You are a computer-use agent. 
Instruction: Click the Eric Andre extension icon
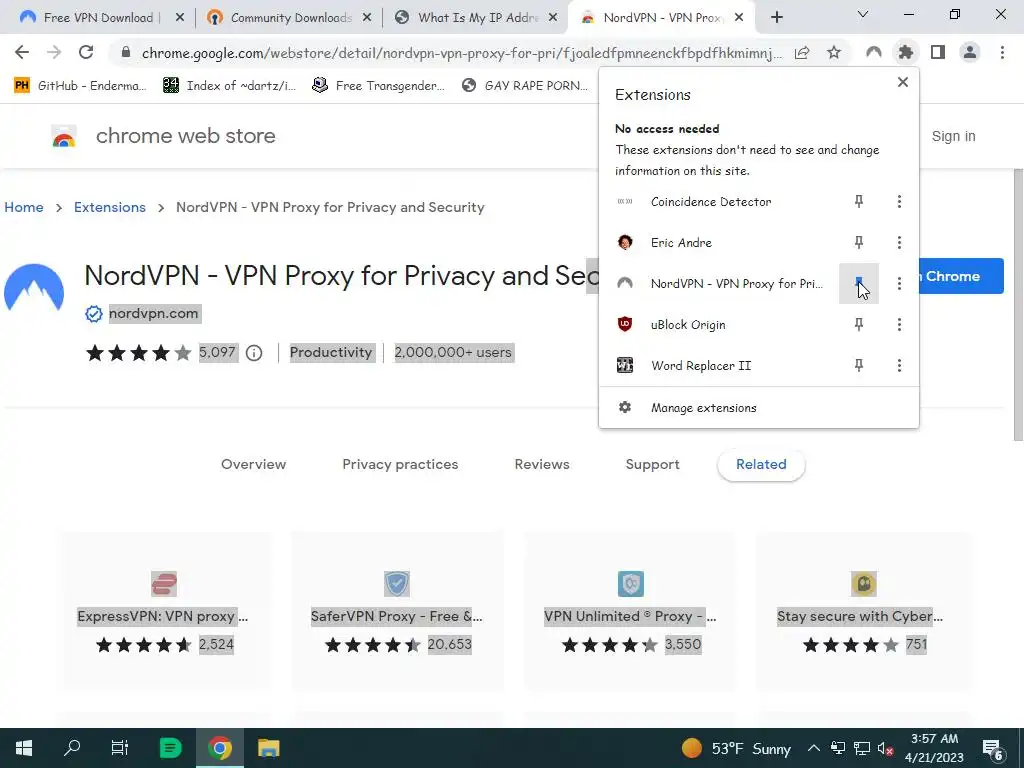point(625,242)
